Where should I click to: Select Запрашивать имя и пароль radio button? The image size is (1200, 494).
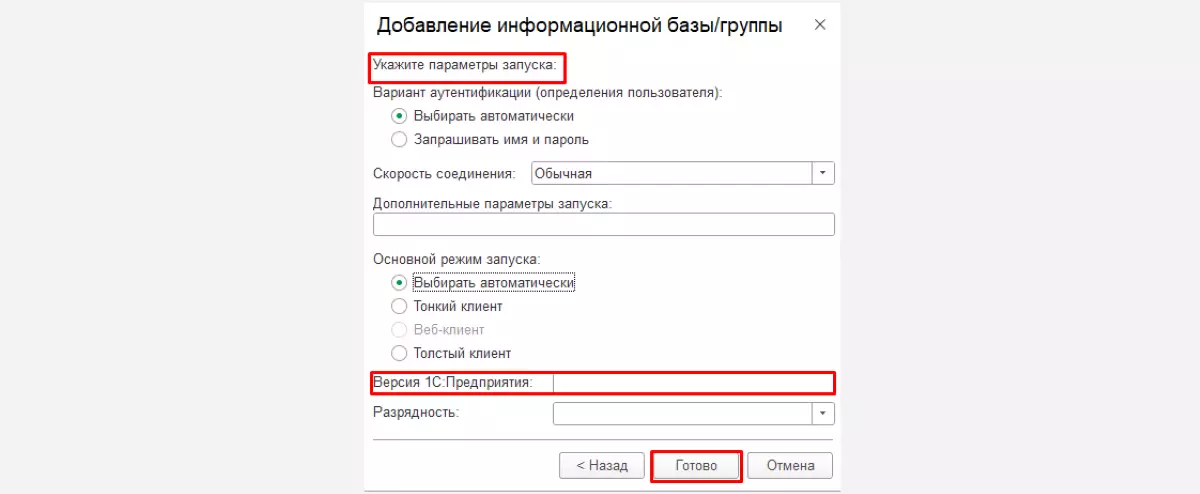click(400, 139)
